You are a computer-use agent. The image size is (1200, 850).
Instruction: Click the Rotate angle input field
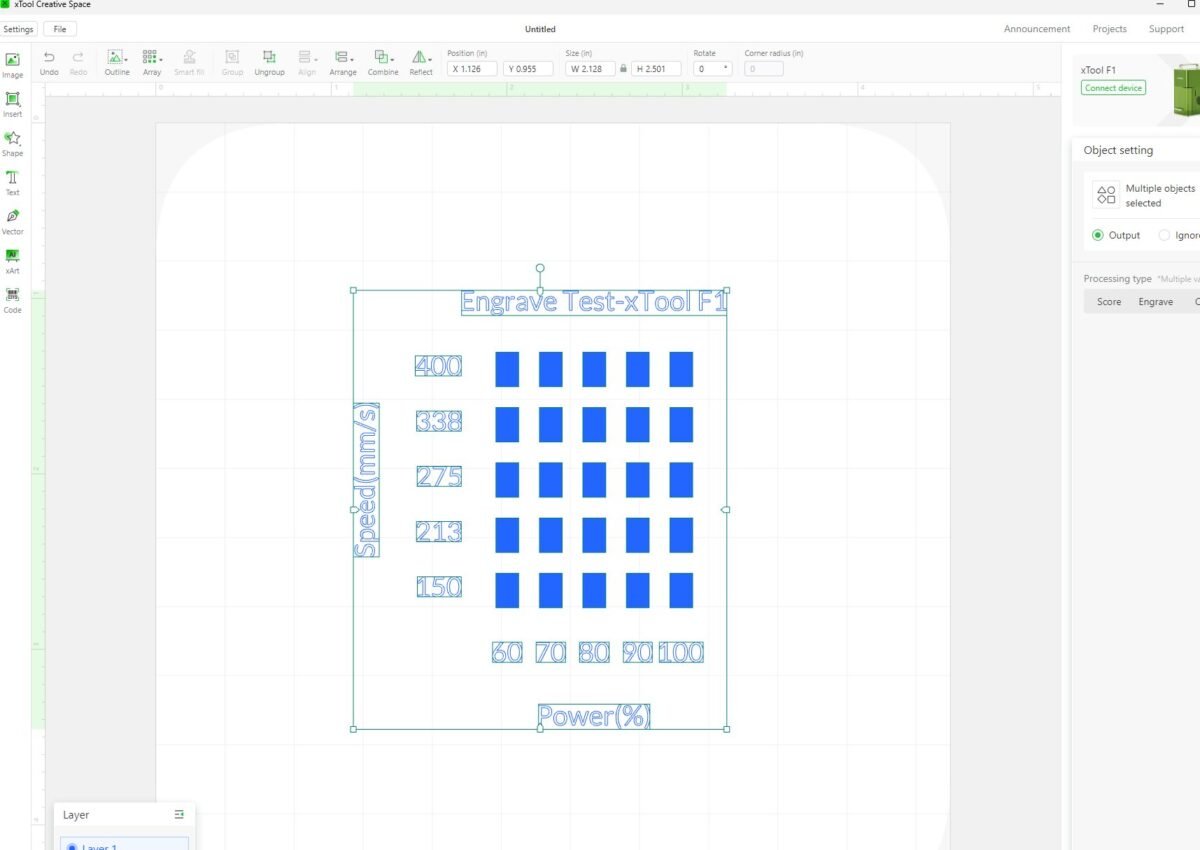click(x=713, y=69)
